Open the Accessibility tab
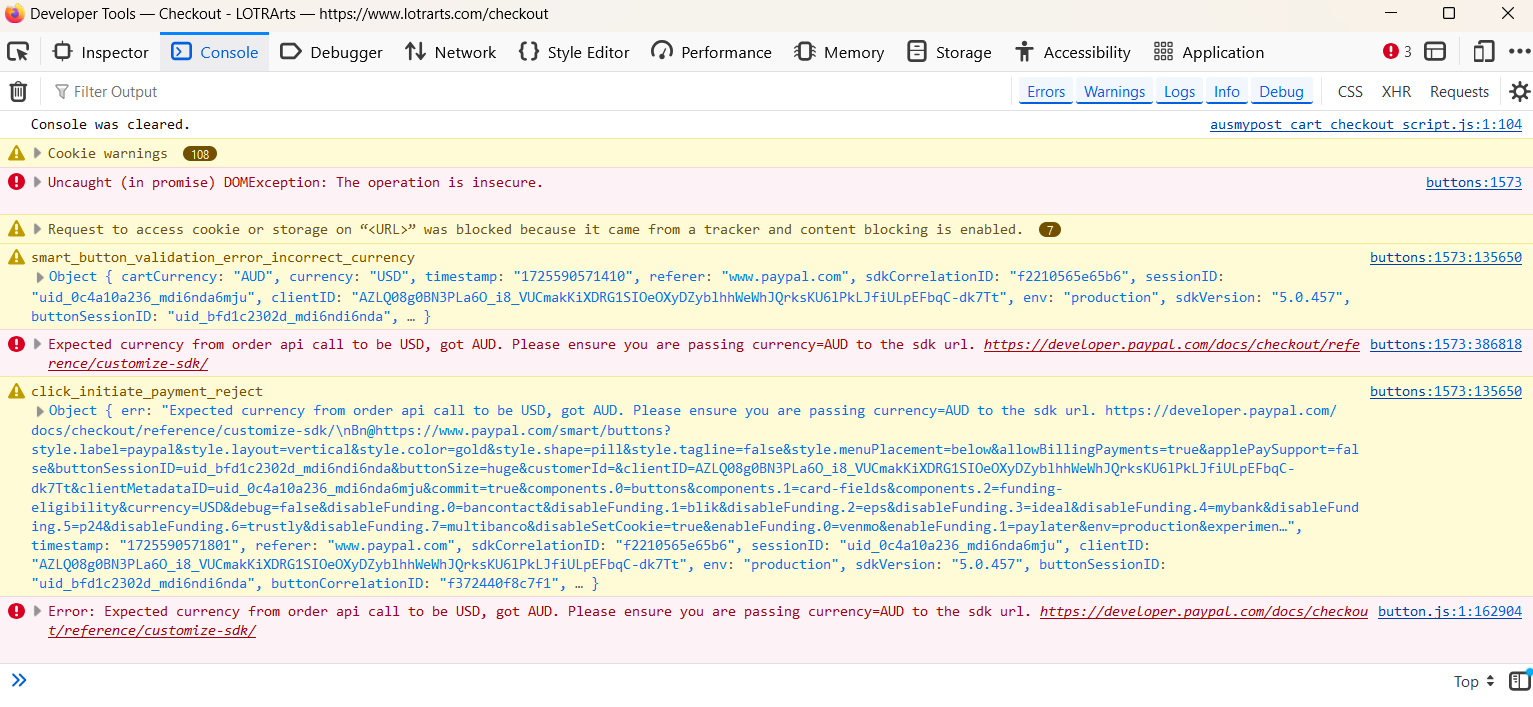The image size is (1533, 707). 1072,52
